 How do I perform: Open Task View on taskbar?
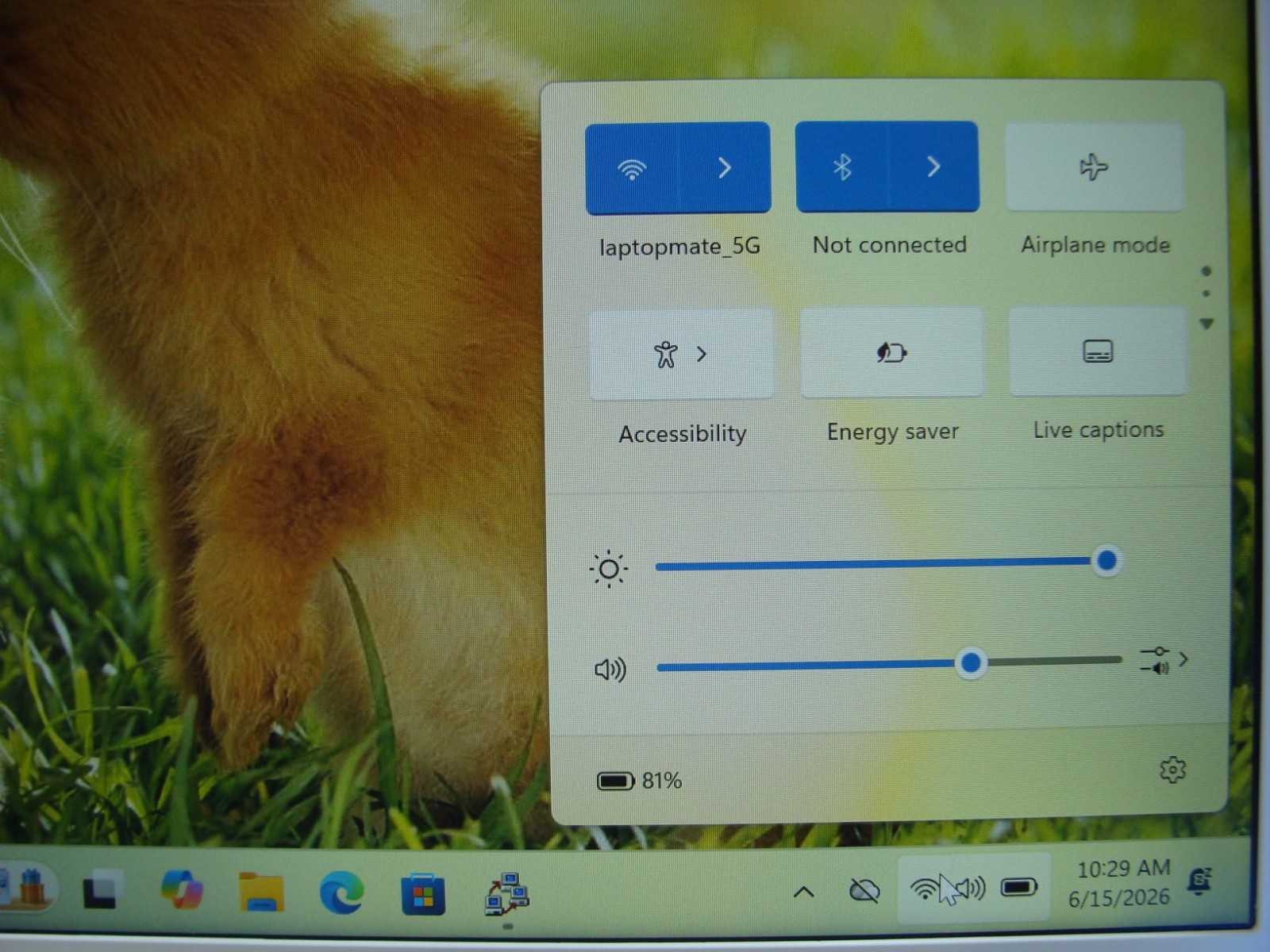[104, 889]
